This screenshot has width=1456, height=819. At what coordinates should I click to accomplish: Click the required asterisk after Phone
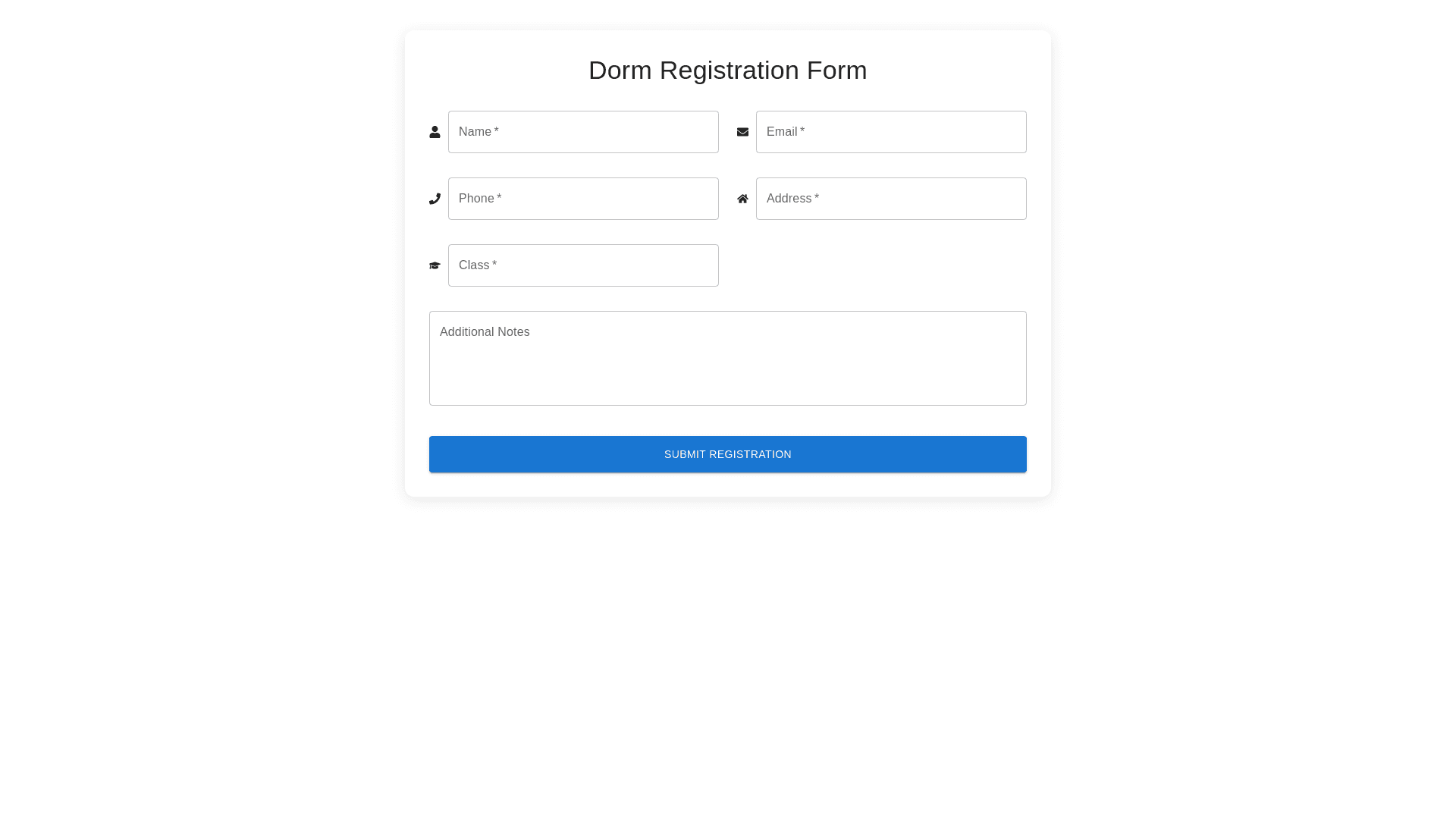[499, 198]
